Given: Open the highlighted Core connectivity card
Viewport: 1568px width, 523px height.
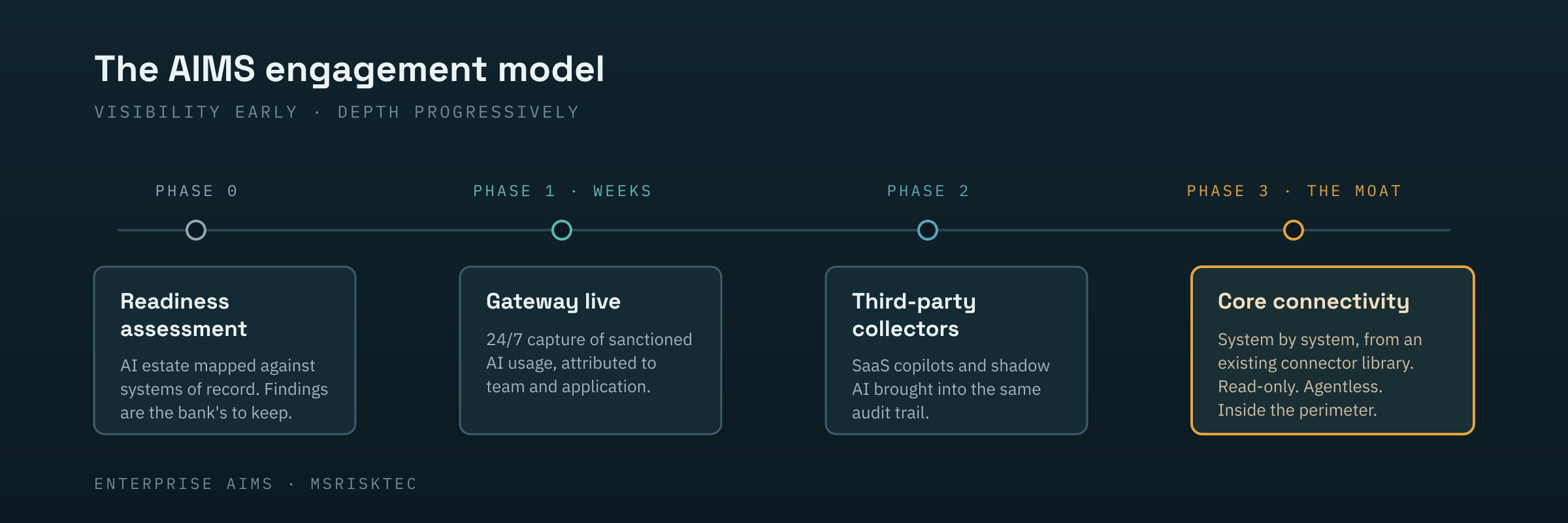Looking at the screenshot, I should click(x=1333, y=350).
